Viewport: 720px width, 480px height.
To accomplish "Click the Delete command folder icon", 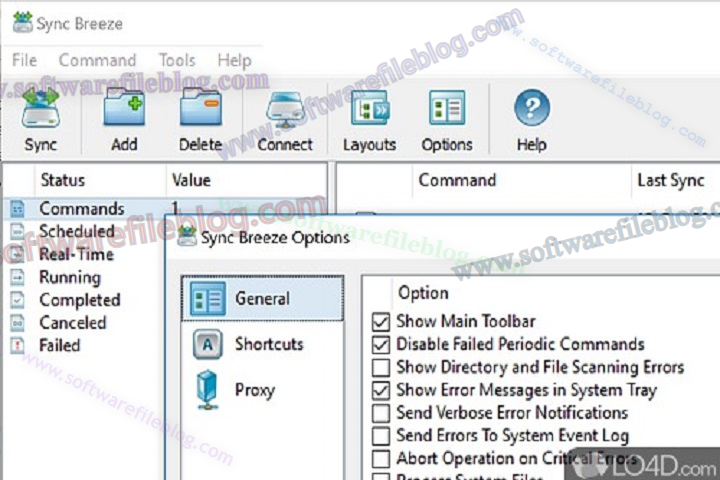I will coord(201,107).
